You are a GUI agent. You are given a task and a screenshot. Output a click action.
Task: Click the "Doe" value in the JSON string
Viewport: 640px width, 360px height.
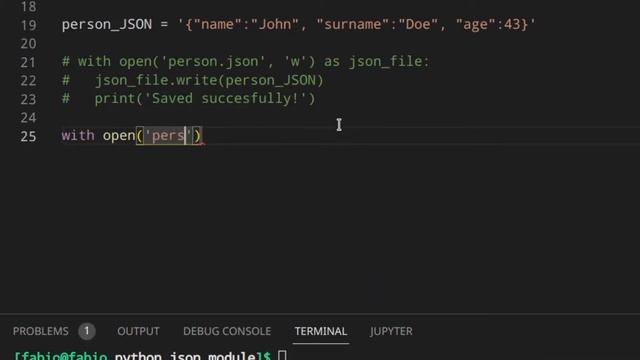click(418, 24)
